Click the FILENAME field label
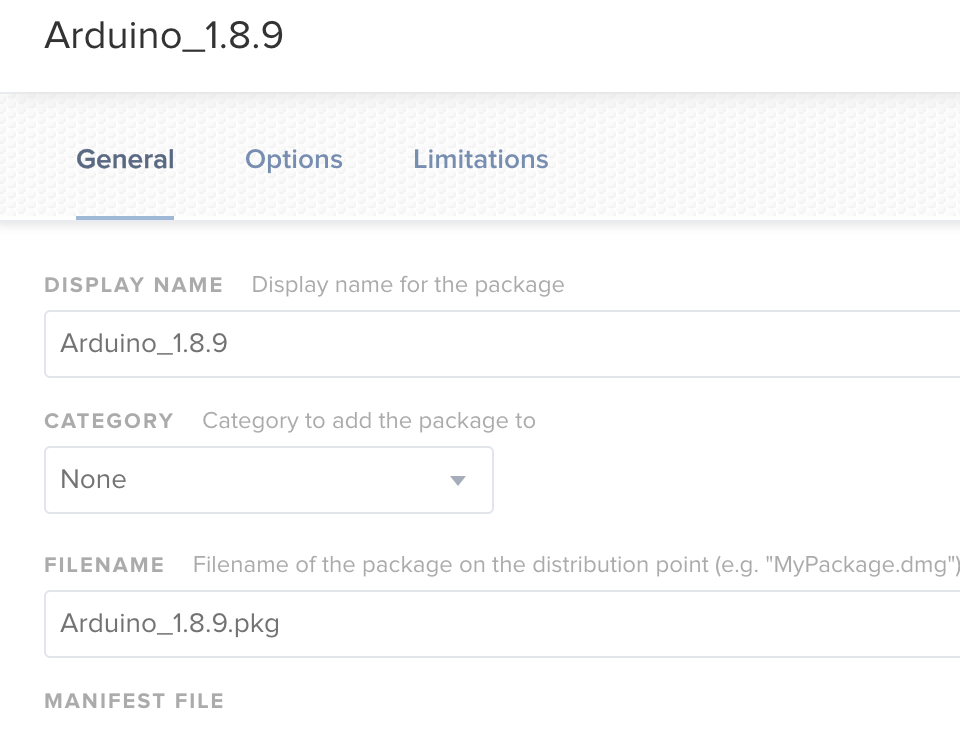This screenshot has width=960, height=746. (x=104, y=565)
